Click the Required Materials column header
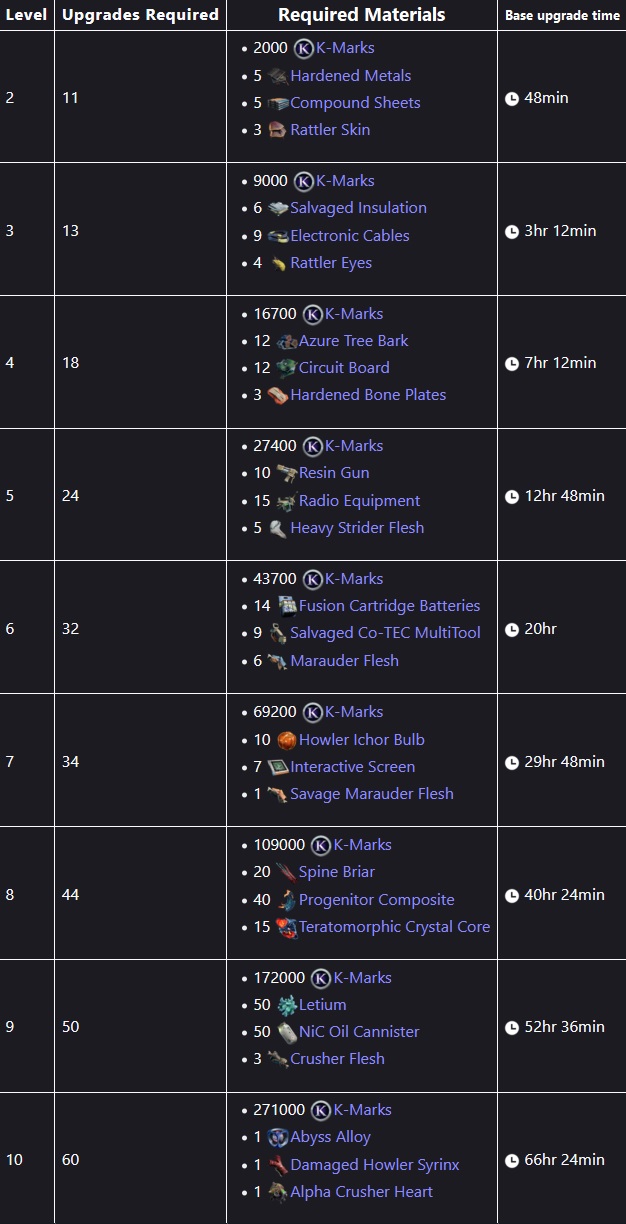Viewport: 626px width, 1224px height. 361,15
